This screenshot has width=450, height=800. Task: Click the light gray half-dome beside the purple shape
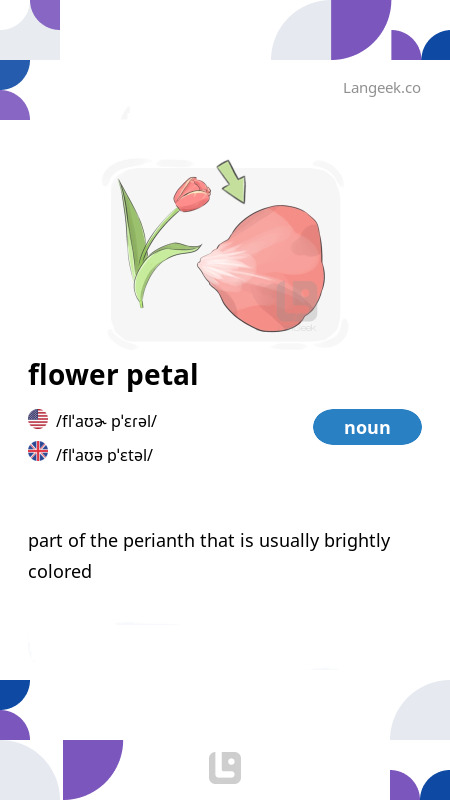pos(301,30)
